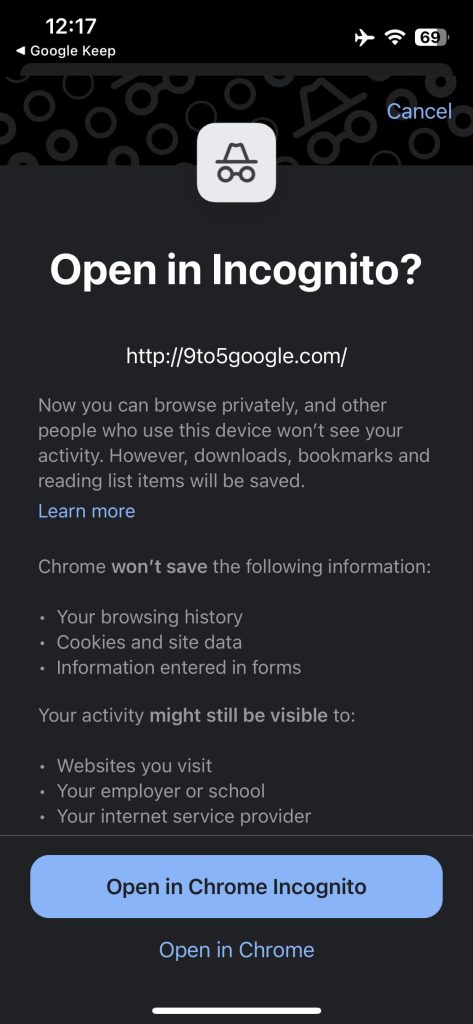473x1024 pixels.
Task: Tap the Wi-Fi status icon
Action: coord(395,37)
